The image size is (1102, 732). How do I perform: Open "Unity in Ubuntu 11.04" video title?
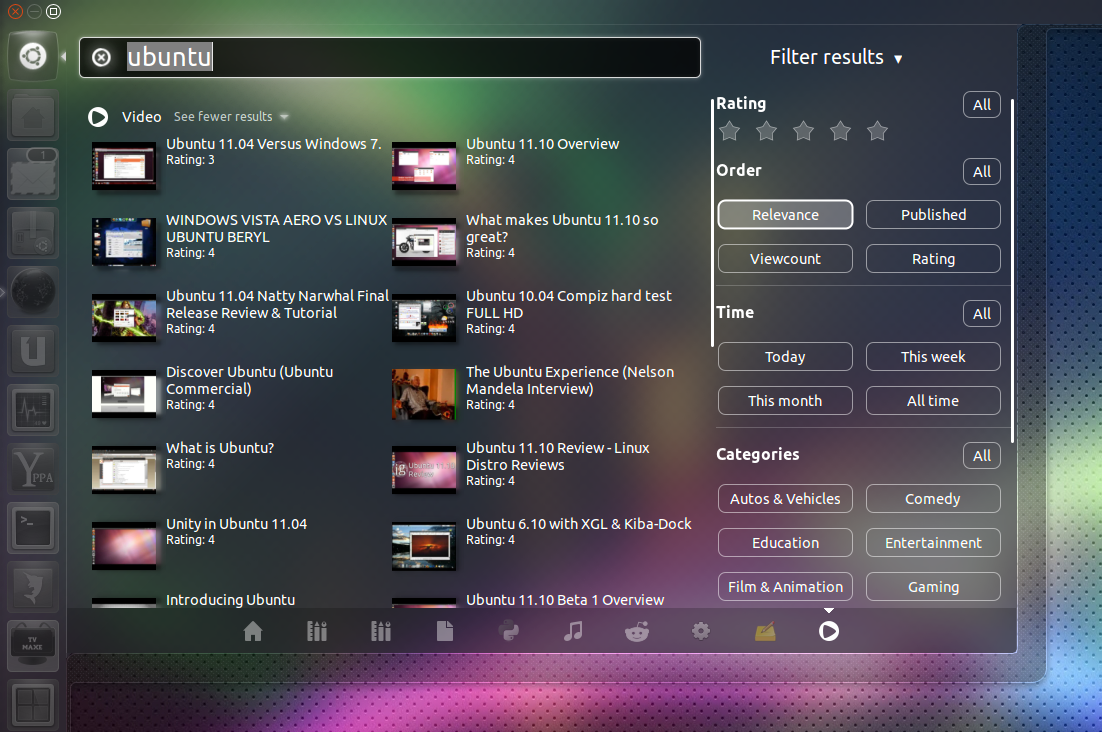click(236, 524)
